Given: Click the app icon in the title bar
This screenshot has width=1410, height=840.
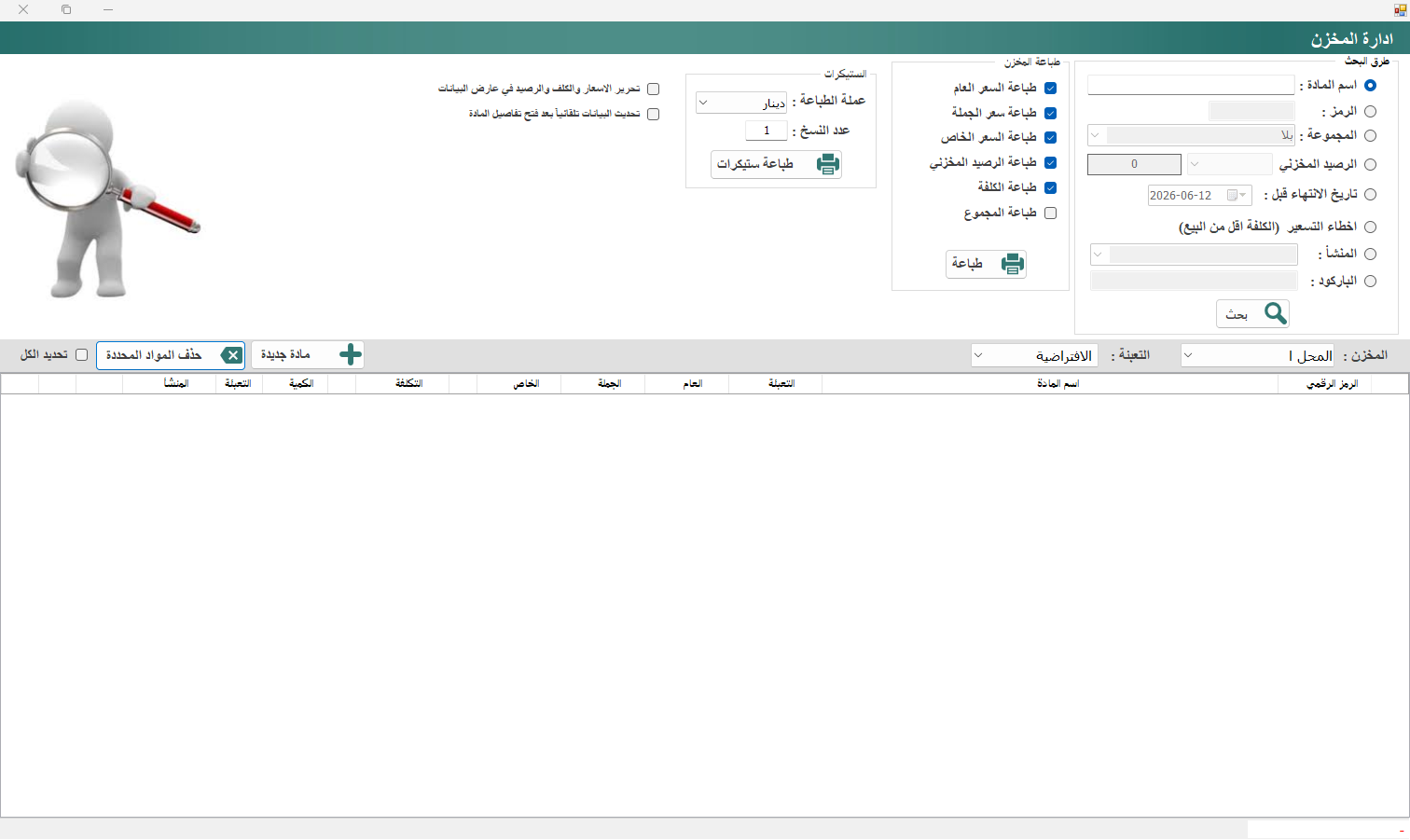Looking at the screenshot, I should coord(1399,9).
